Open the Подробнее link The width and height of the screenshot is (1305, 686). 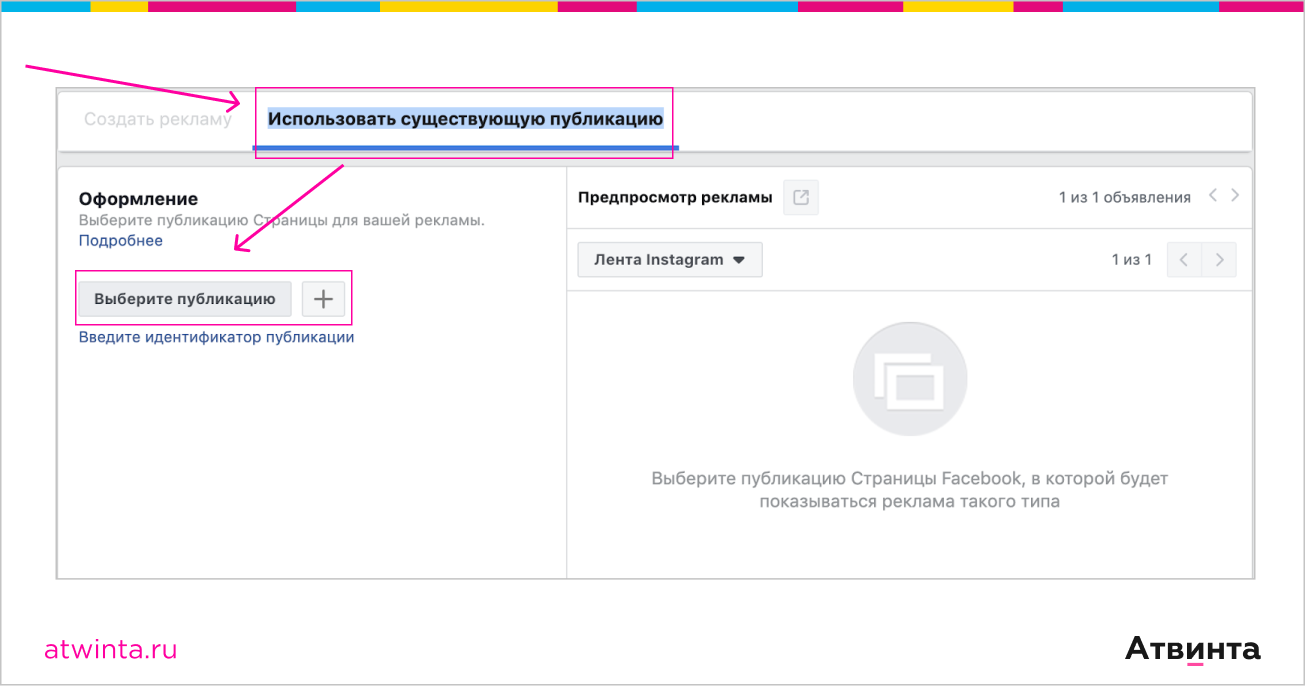point(121,241)
